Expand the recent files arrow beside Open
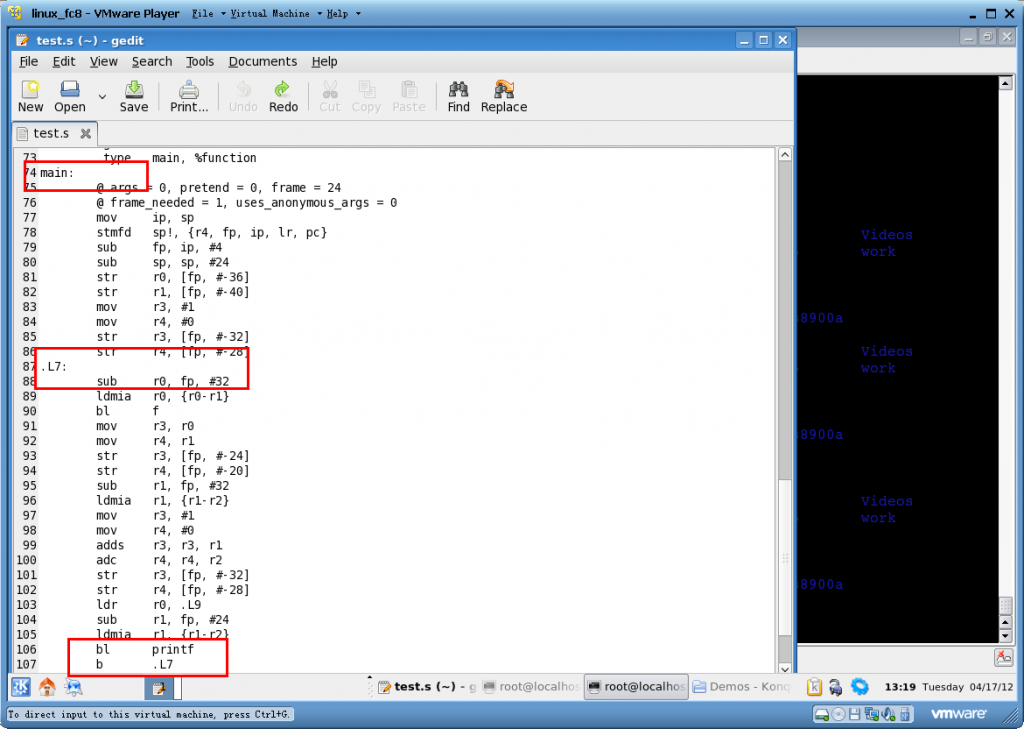Viewport: 1024px width, 729px height. [102, 96]
